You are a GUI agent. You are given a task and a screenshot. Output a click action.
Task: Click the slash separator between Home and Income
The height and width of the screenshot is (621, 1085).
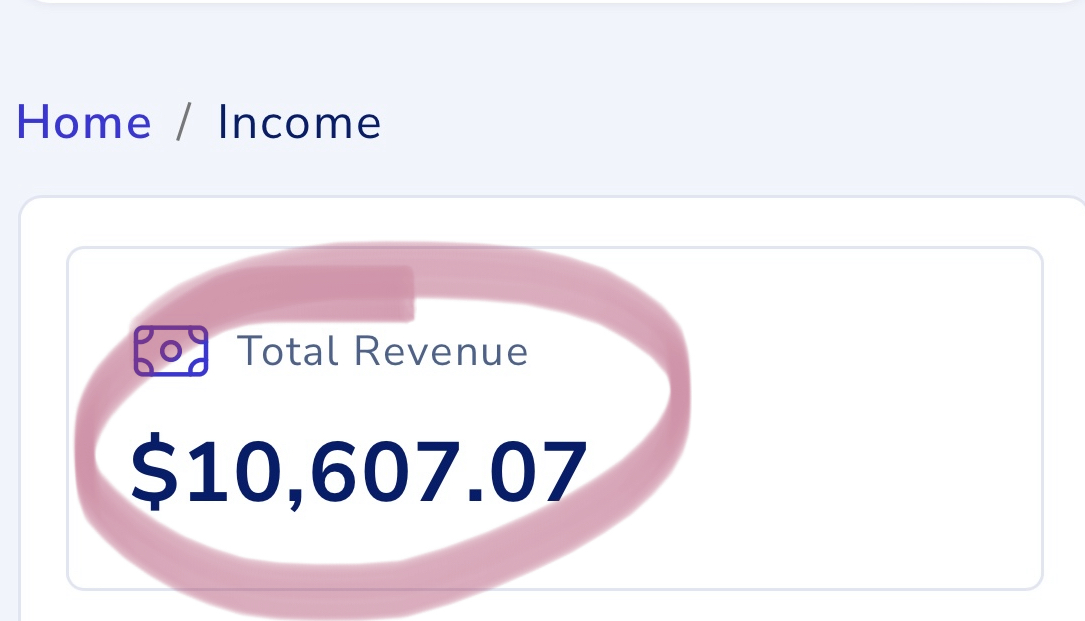coord(184,123)
